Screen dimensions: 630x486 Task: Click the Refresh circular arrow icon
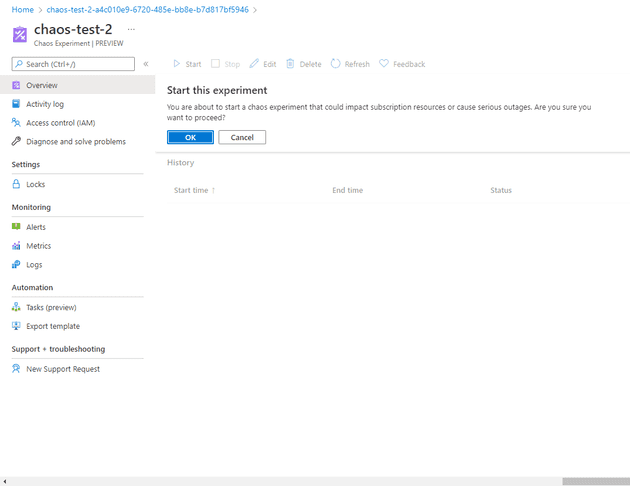coord(335,63)
